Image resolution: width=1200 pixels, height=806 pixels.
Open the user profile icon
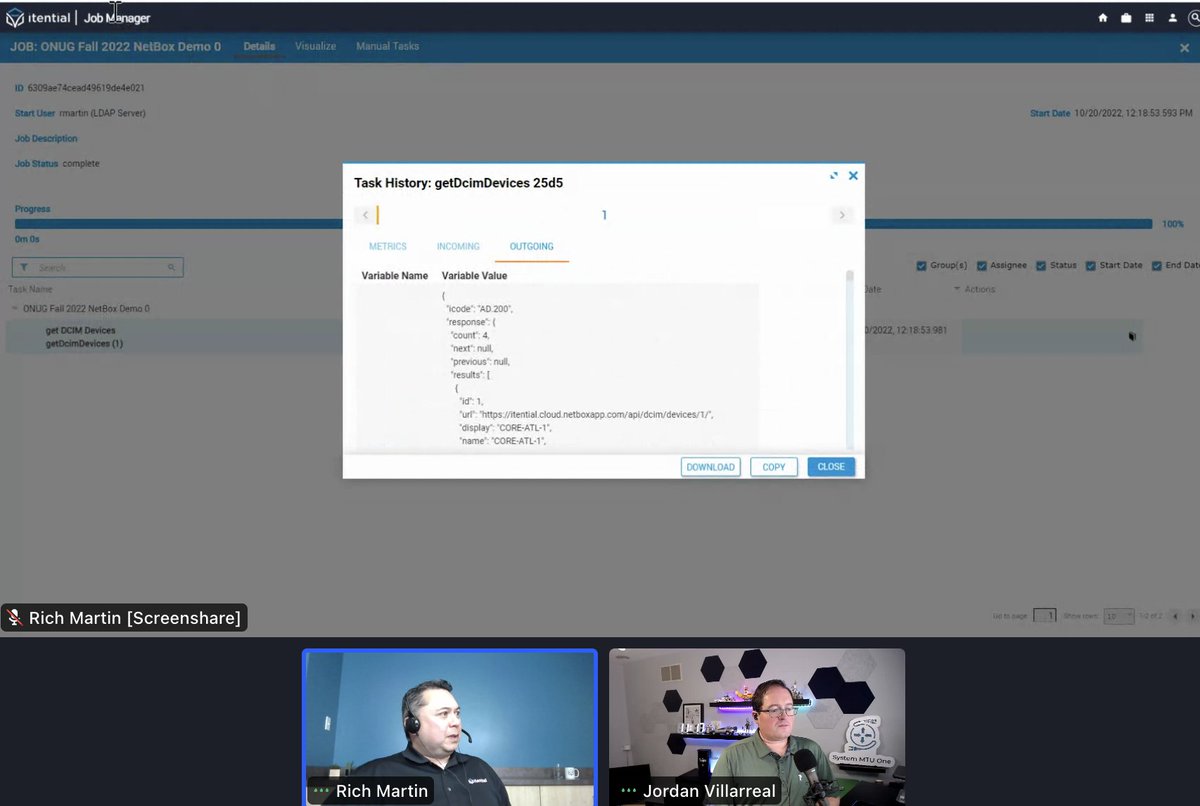point(1172,18)
